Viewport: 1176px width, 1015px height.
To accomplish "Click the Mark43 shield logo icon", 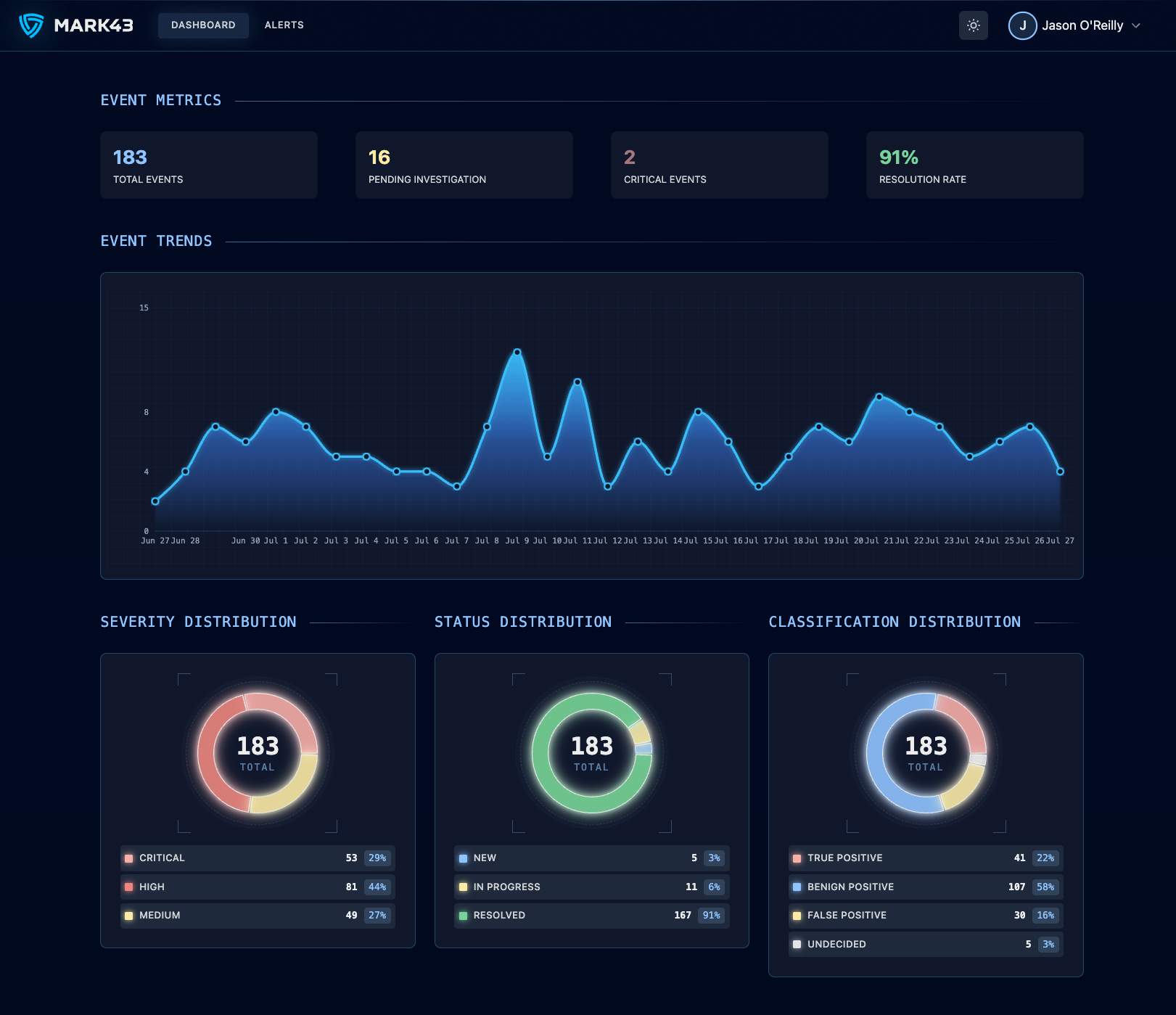I will click(x=31, y=25).
